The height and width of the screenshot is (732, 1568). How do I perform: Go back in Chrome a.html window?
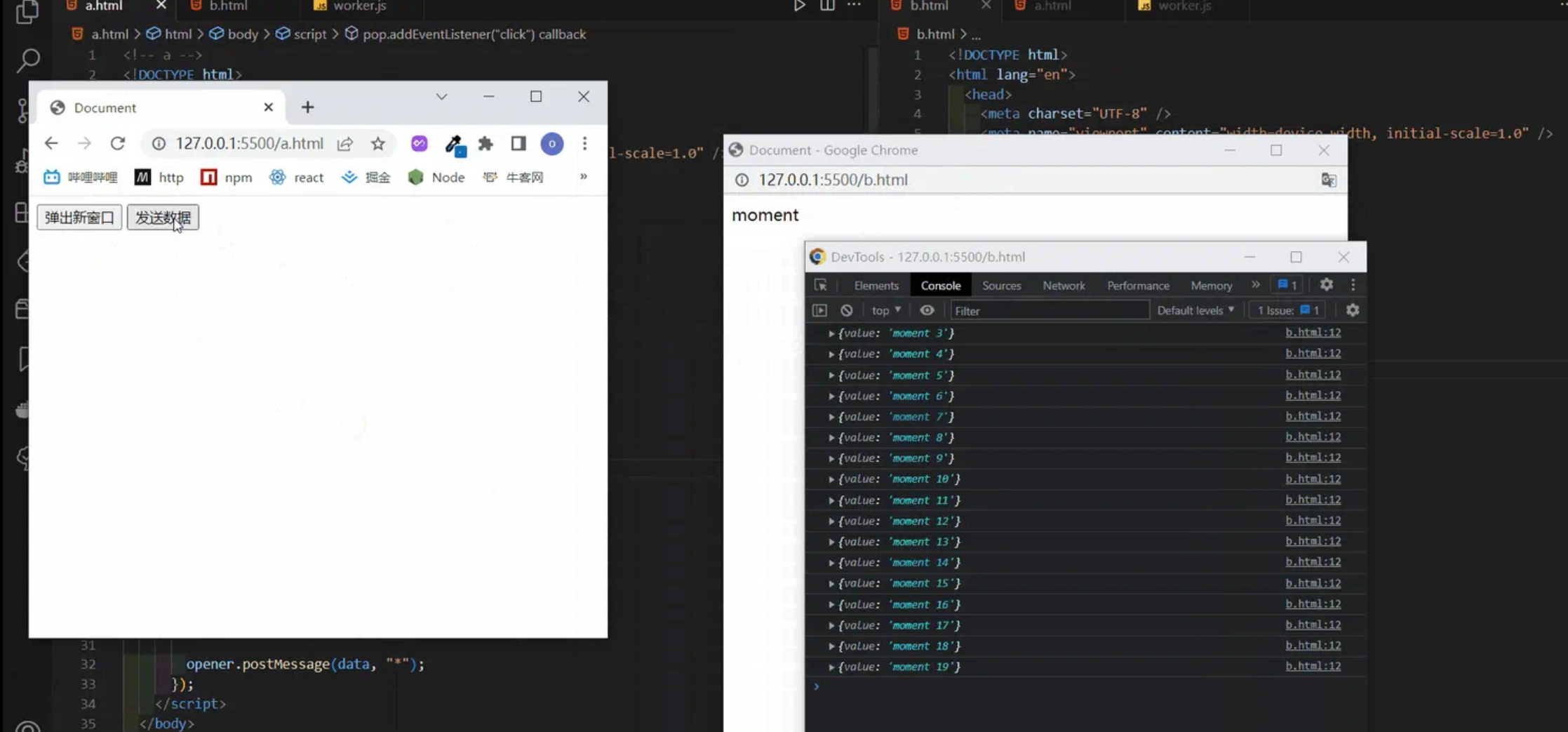tap(51, 143)
